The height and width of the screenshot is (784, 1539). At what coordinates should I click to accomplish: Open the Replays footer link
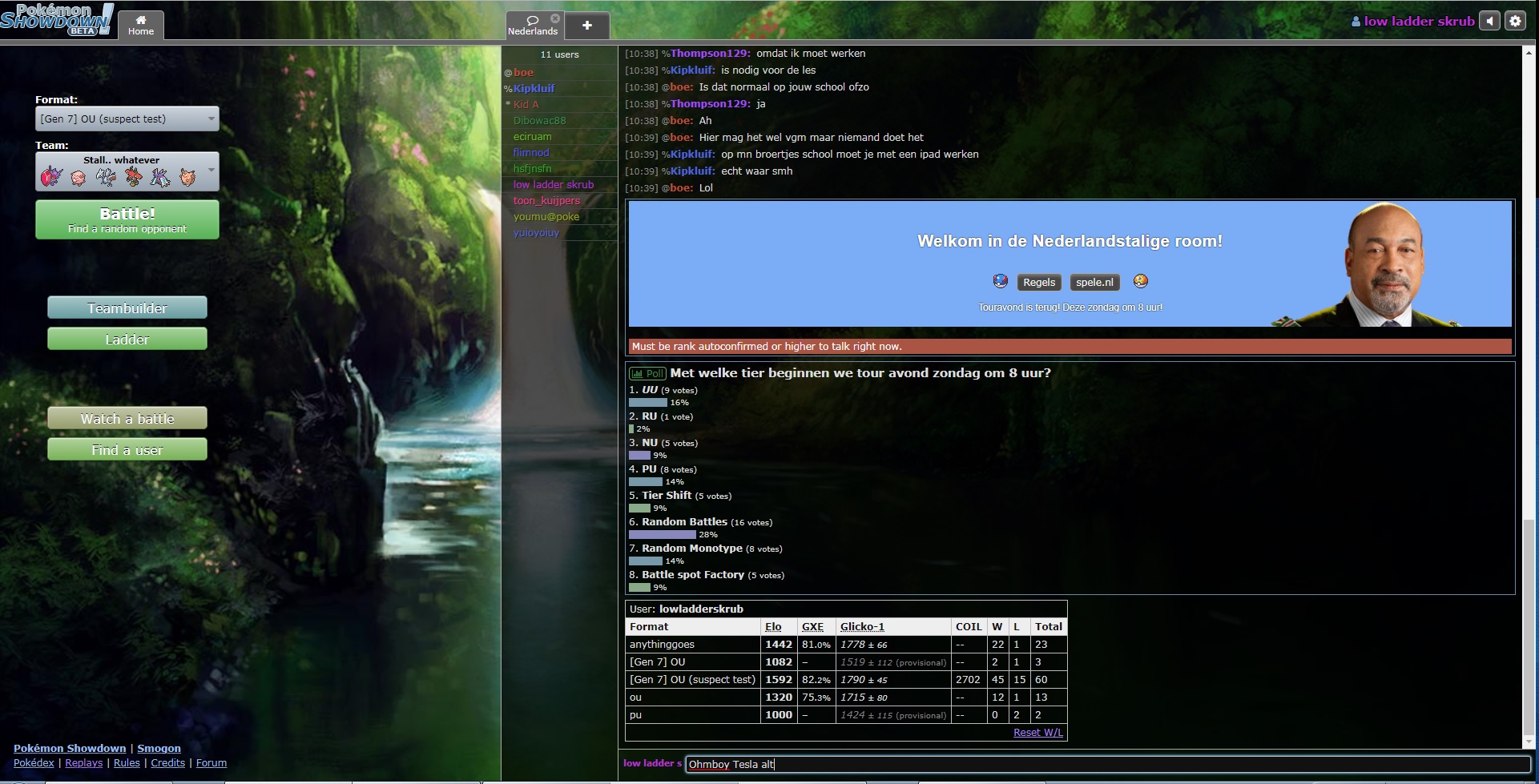(x=83, y=762)
